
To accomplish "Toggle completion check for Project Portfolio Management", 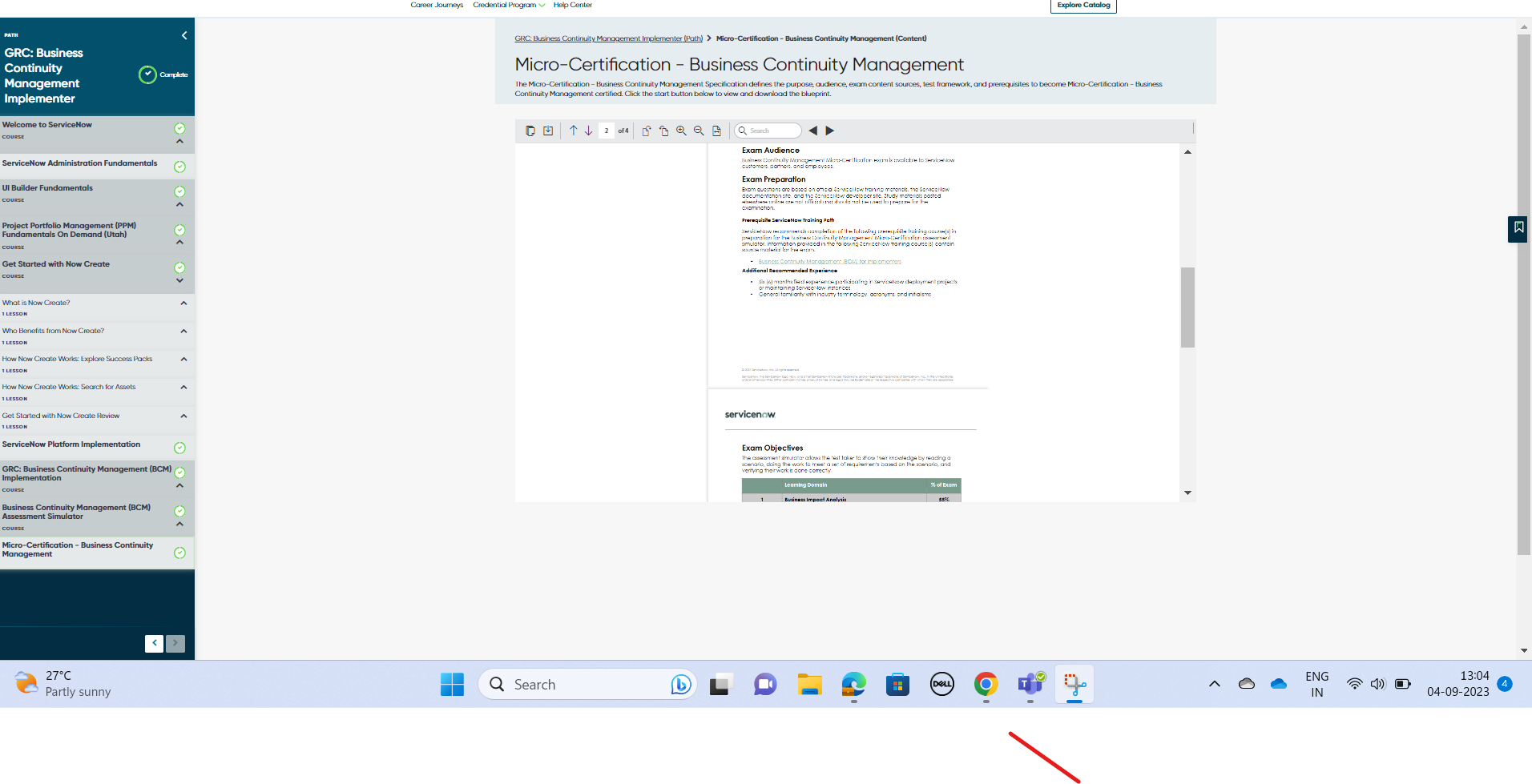I will [x=179, y=230].
